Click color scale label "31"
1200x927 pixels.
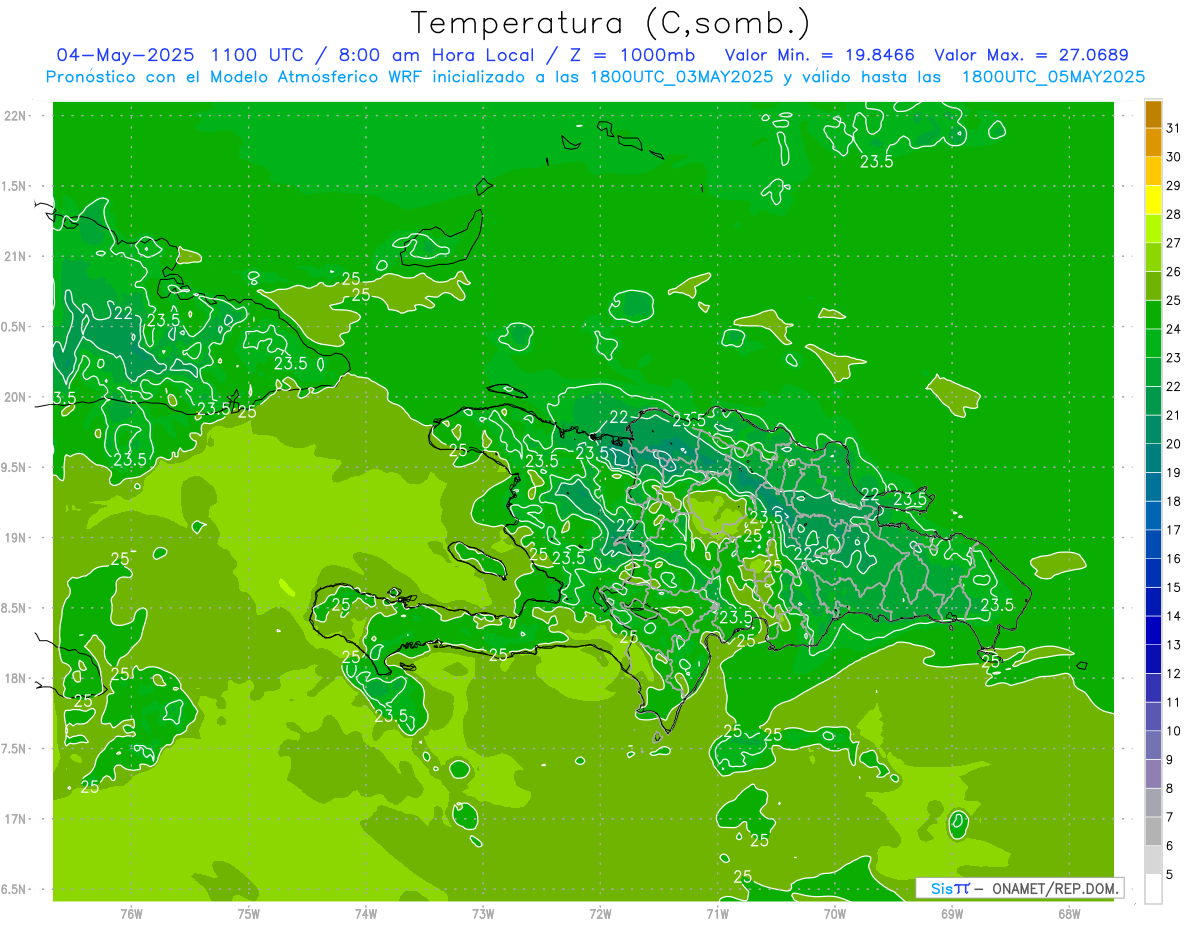[x=1174, y=128]
